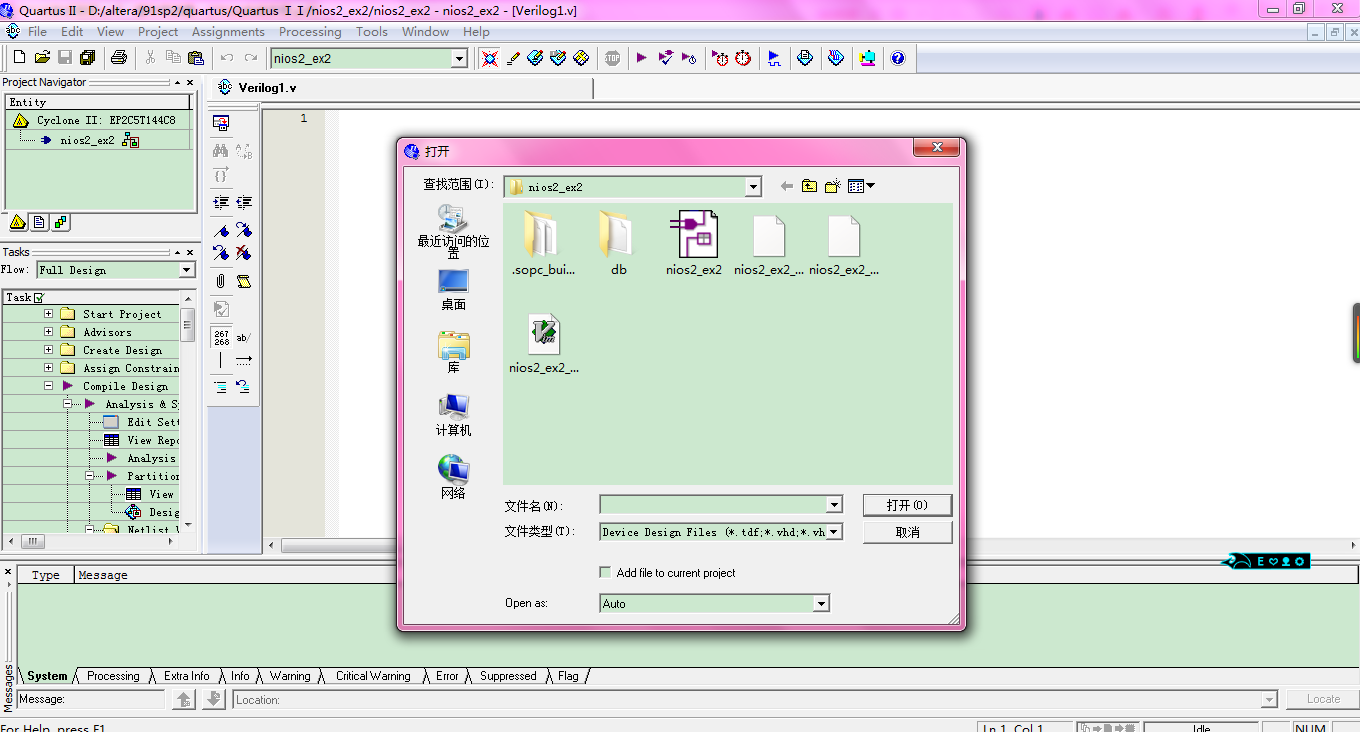Click the Print toolbar icon
The width and height of the screenshot is (1360, 732).
tap(119, 58)
